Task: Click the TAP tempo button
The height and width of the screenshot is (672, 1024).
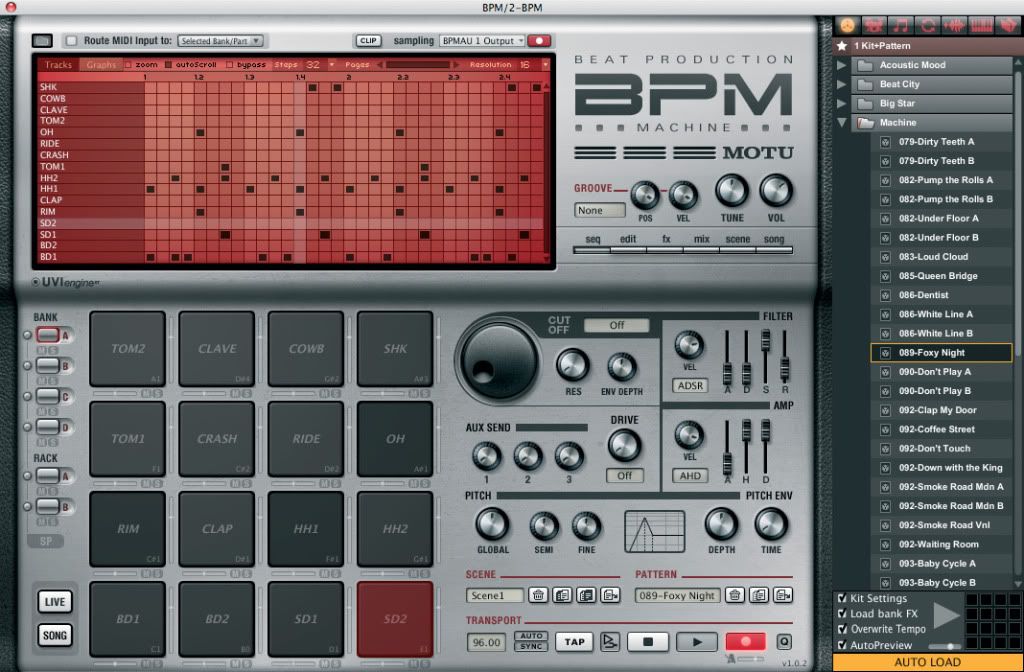Action: [574, 642]
